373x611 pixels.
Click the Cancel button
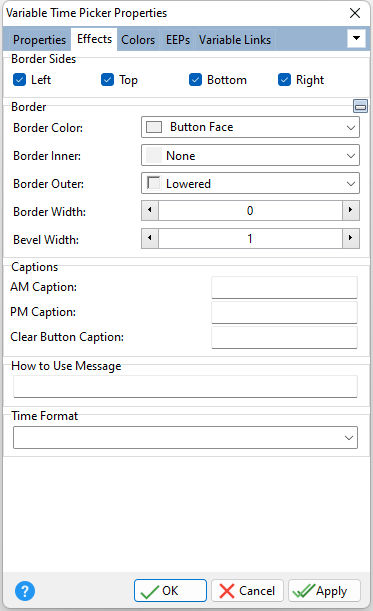click(247, 591)
